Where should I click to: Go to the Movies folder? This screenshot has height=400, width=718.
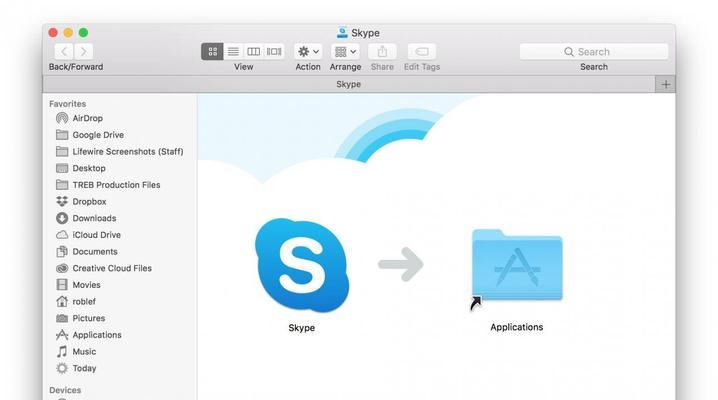coord(78,285)
